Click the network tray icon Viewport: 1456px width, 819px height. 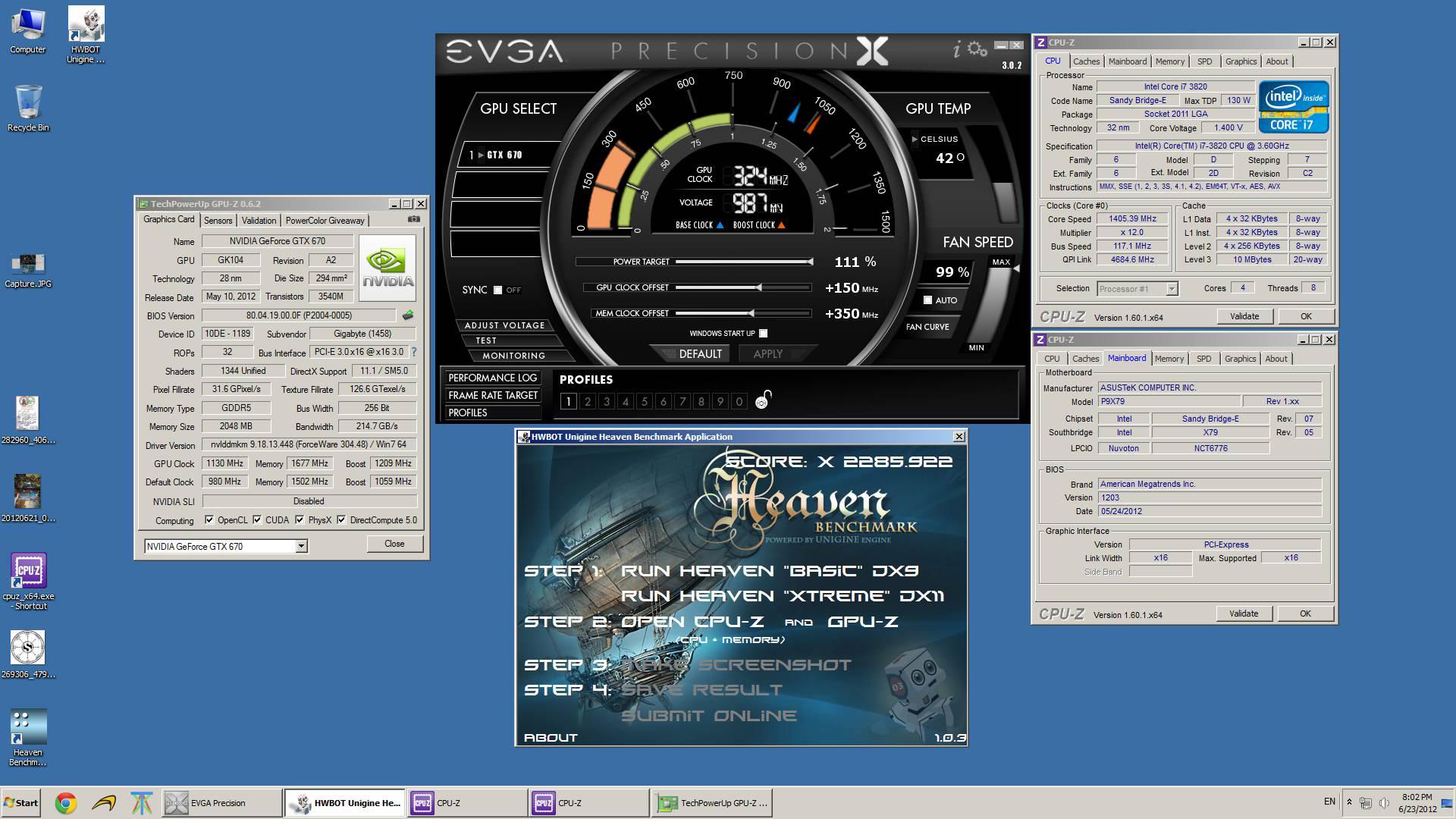(x=1366, y=802)
